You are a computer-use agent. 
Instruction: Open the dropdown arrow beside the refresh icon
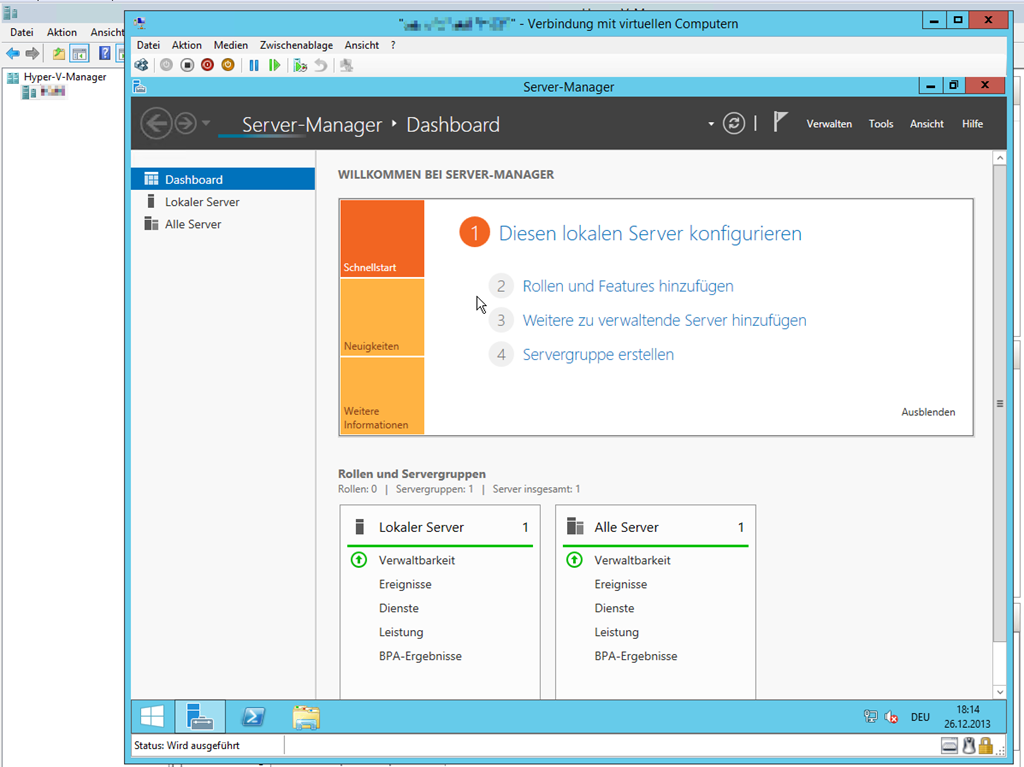(x=711, y=124)
